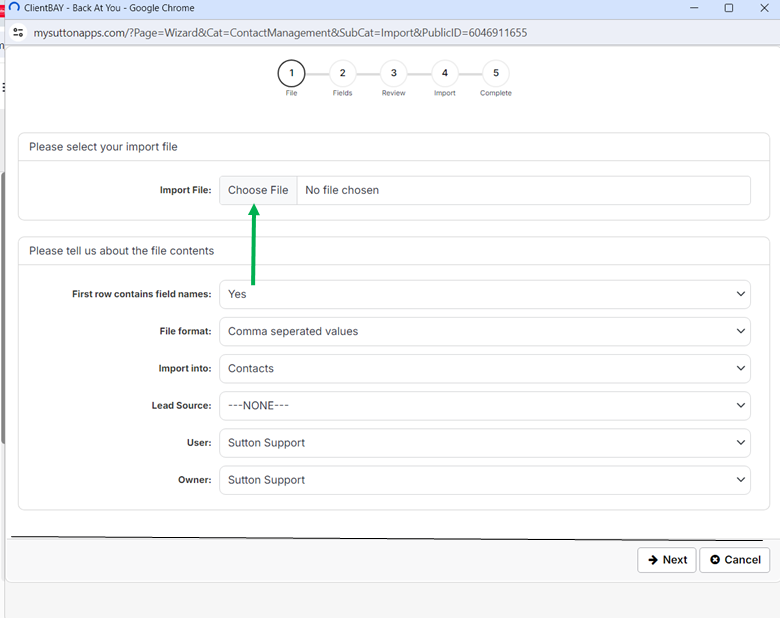Screen dimensions: 780x618
Task: Open the Import into dropdown
Action: point(484,368)
